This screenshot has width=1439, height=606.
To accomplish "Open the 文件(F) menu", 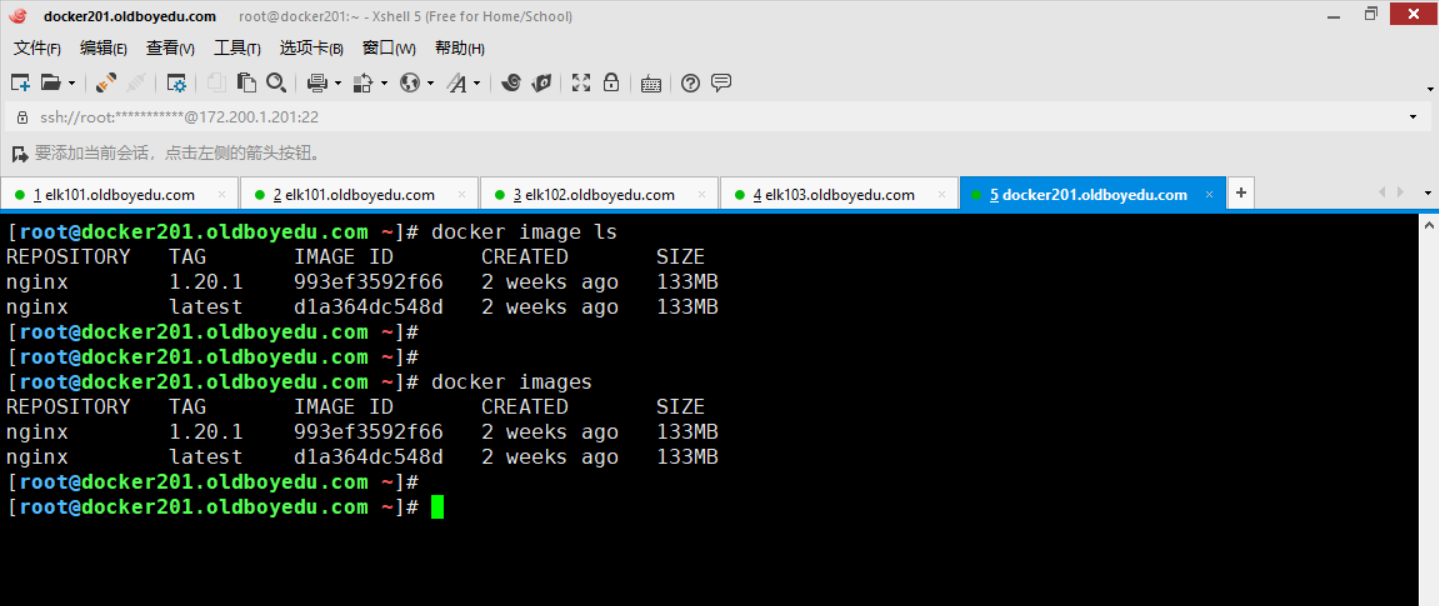I will pos(37,48).
